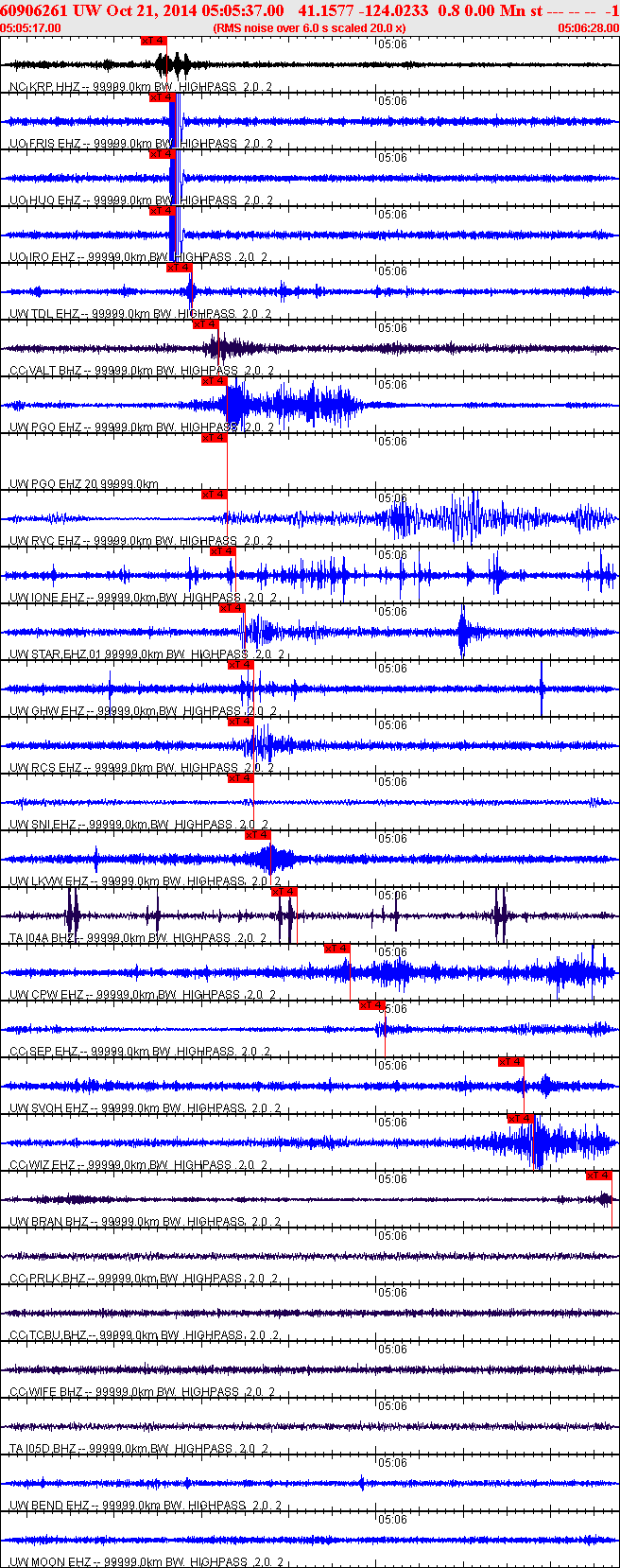Click the red pick flag on I04A trace
Image resolution: width=620 pixels, height=1568 pixels.
coord(284,892)
